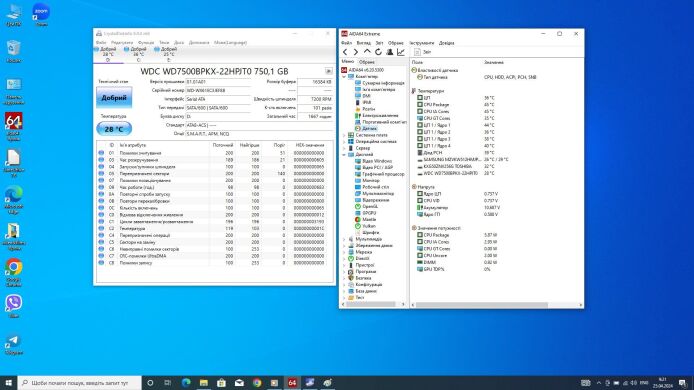The width and height of the screenshot is (694, 390).
Task: Select the Тип датчика row in AIDA64
Action: coord(477,77)
